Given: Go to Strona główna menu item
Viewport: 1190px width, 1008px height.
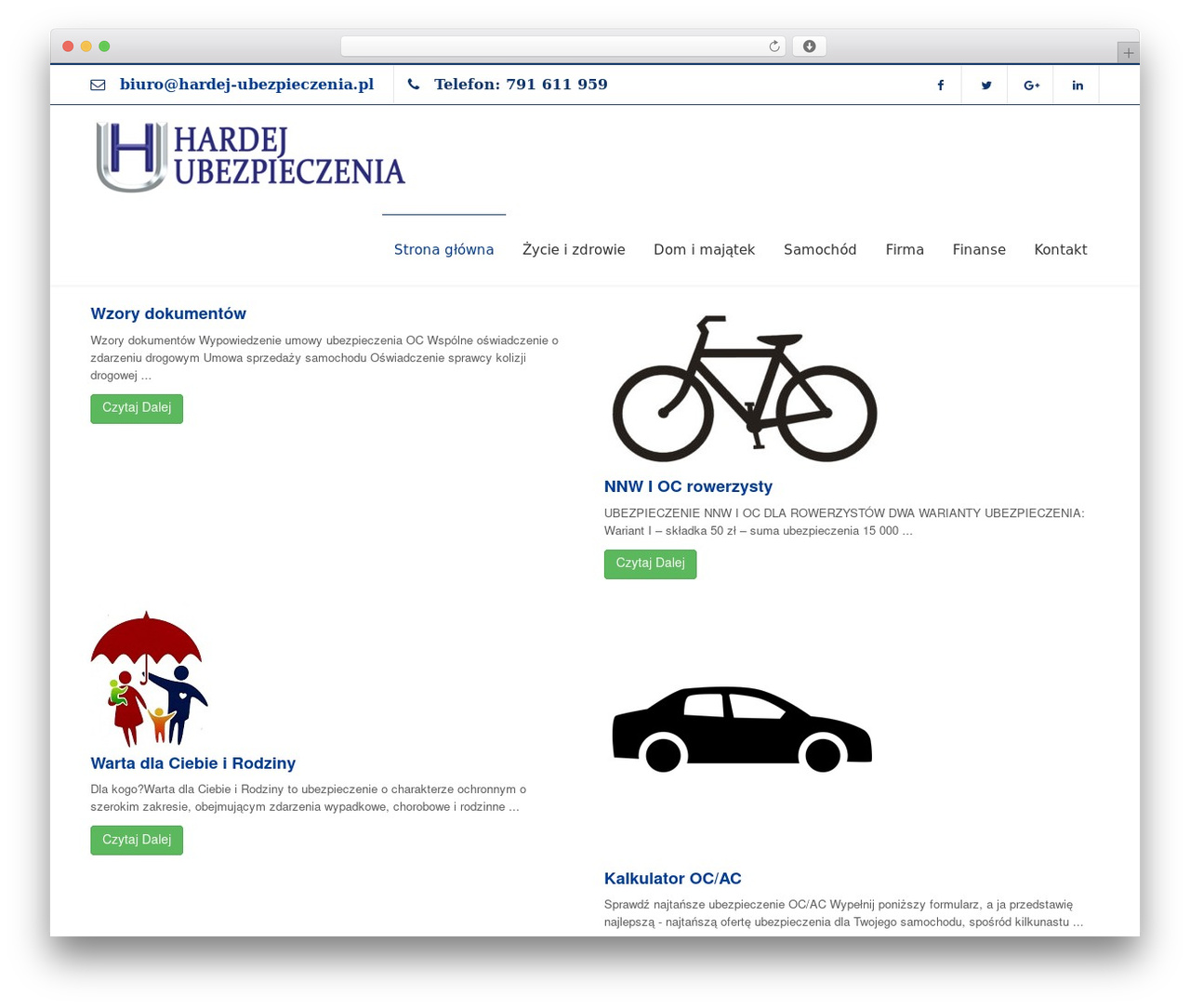Looking at the screenshot, I should pyautogui.click(x=443, y=249).
